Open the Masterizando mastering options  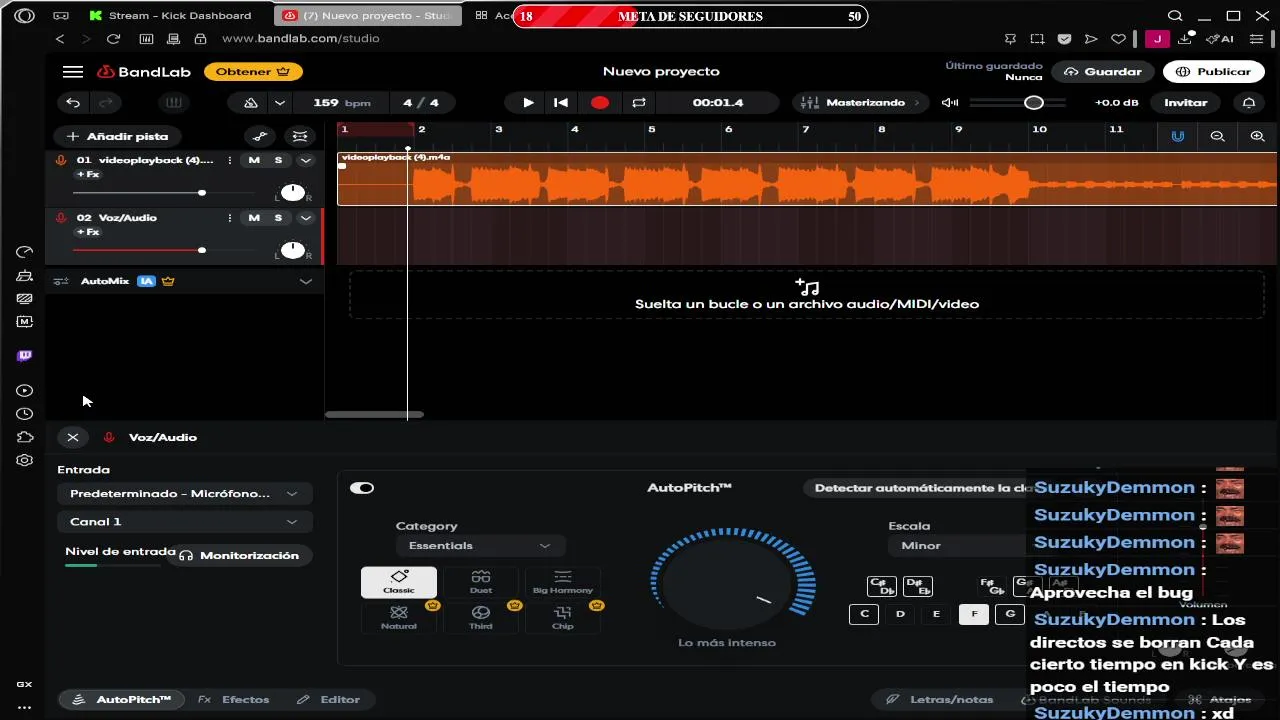pyautogui.click(x=862, y=102)
